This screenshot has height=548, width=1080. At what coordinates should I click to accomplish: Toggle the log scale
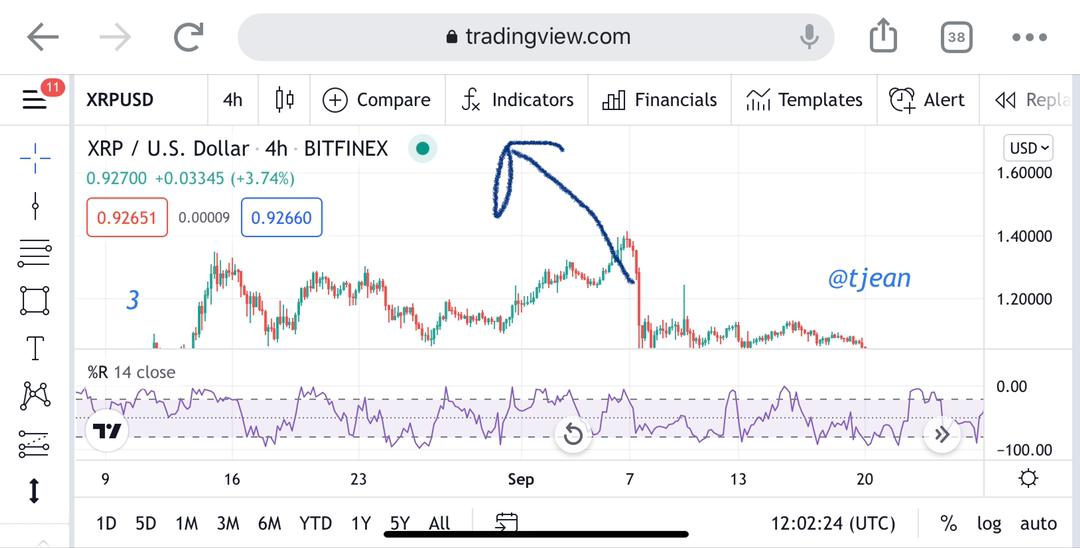[x=988, y=523]
